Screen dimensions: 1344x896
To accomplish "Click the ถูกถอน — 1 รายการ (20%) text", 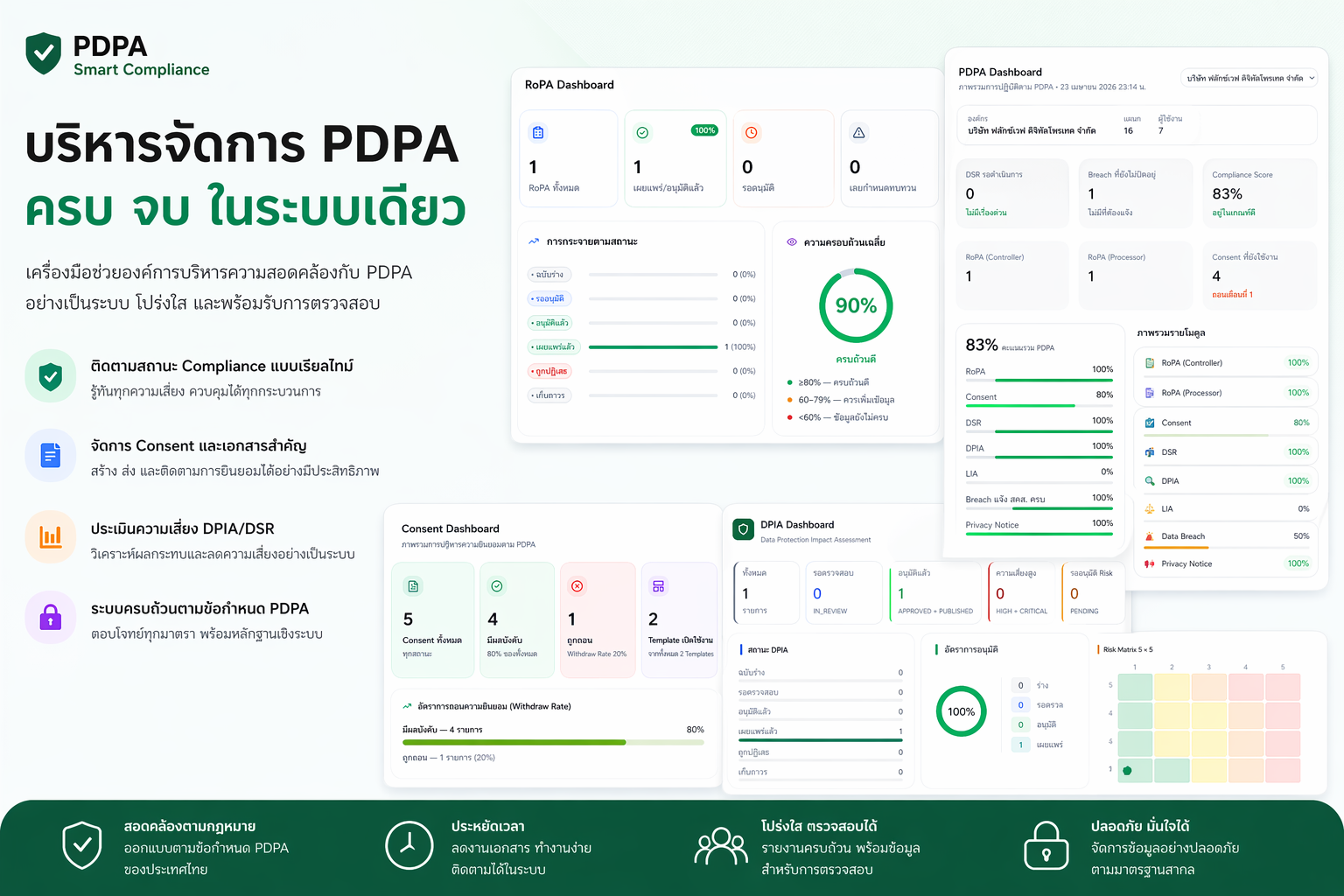I will pyautogui.click(x=448, y=758).
